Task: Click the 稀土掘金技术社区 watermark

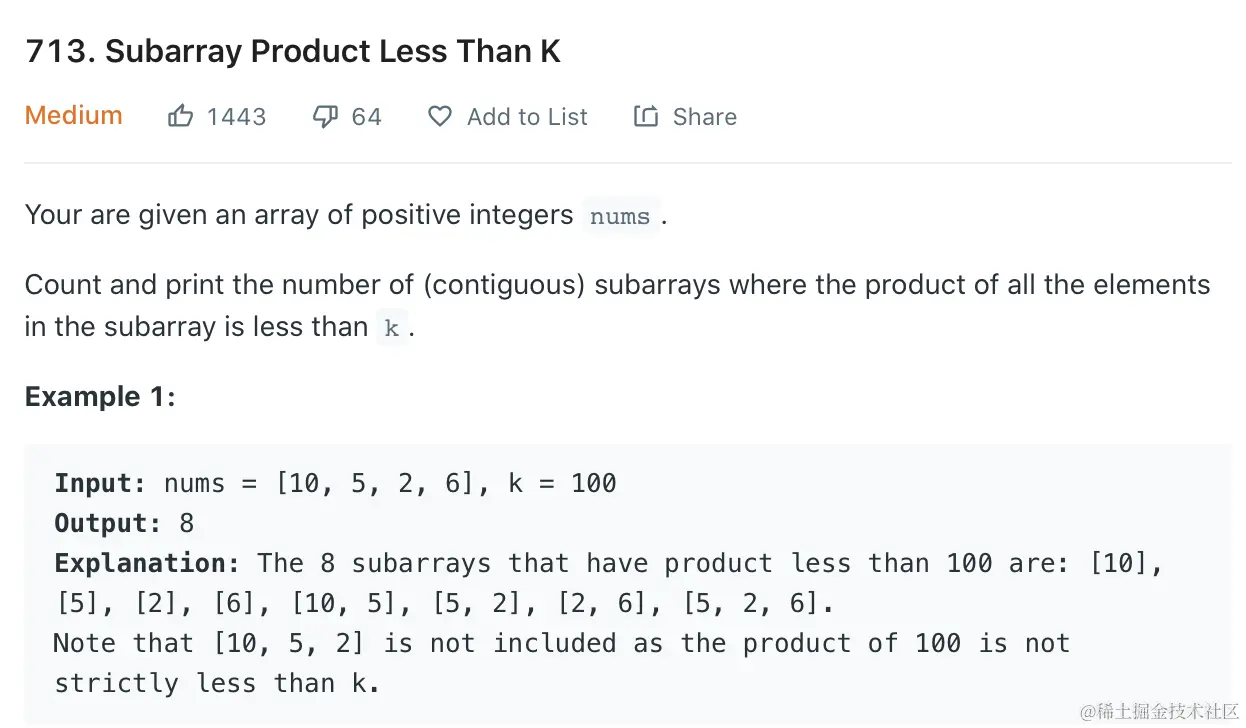Action: (x=1160, y=710)
